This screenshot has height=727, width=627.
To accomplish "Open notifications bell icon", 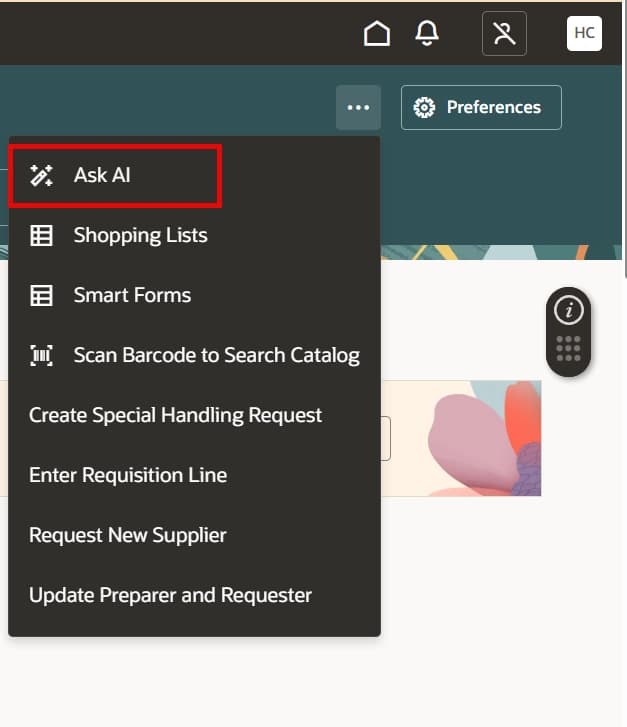I will tap(427, 33).
